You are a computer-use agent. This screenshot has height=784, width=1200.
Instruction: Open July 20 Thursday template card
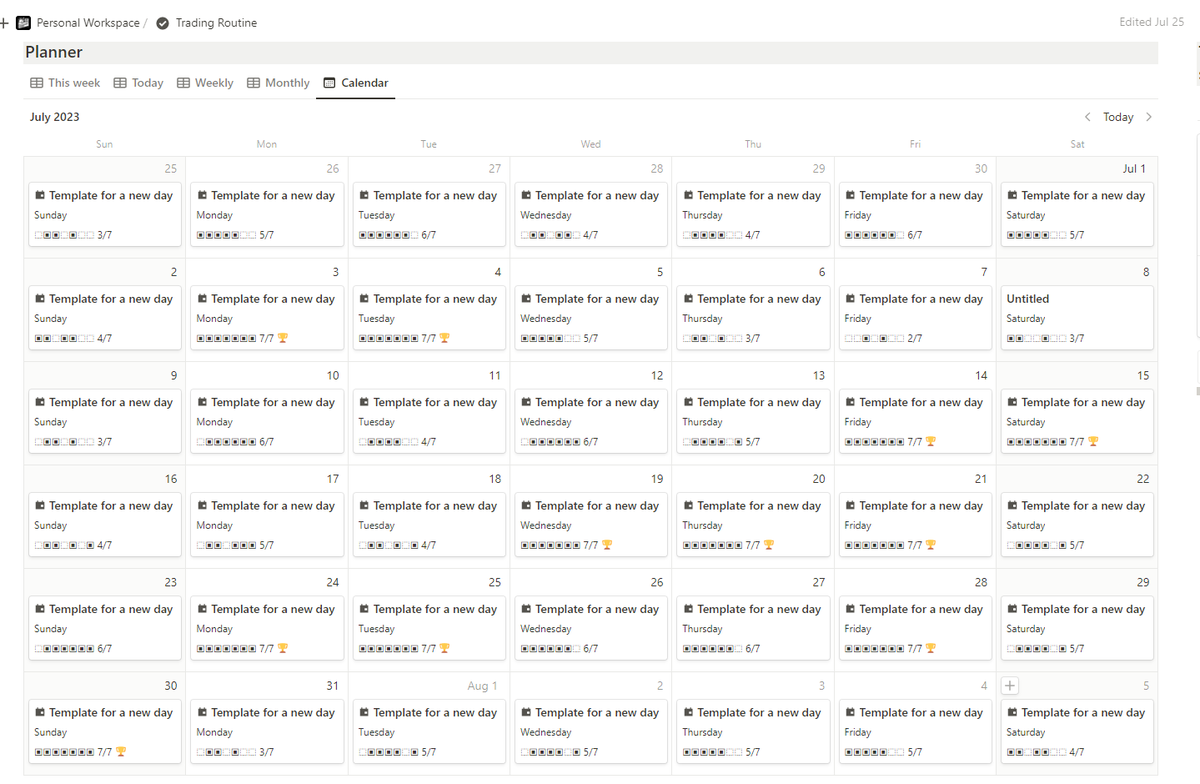click(x=754, y=525)
